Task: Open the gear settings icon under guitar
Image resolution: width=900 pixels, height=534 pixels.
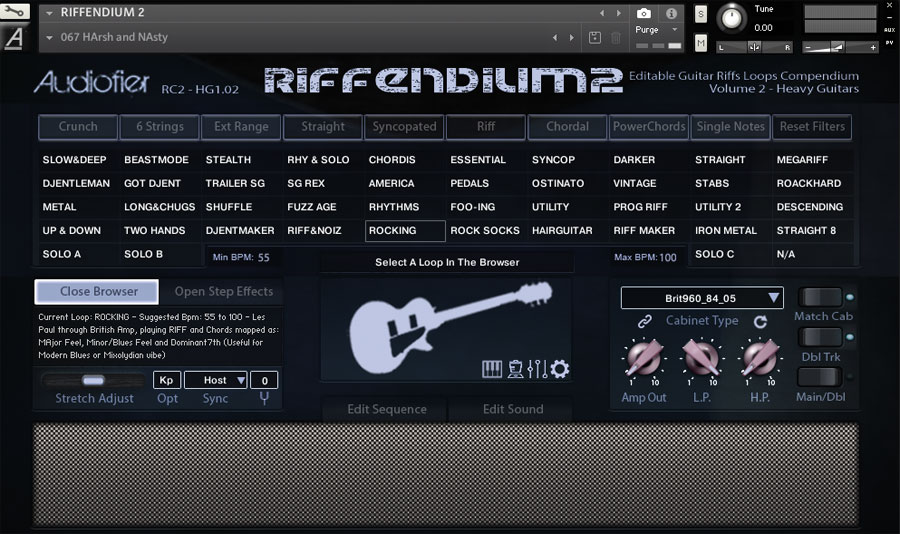Action: pos(560,369)
